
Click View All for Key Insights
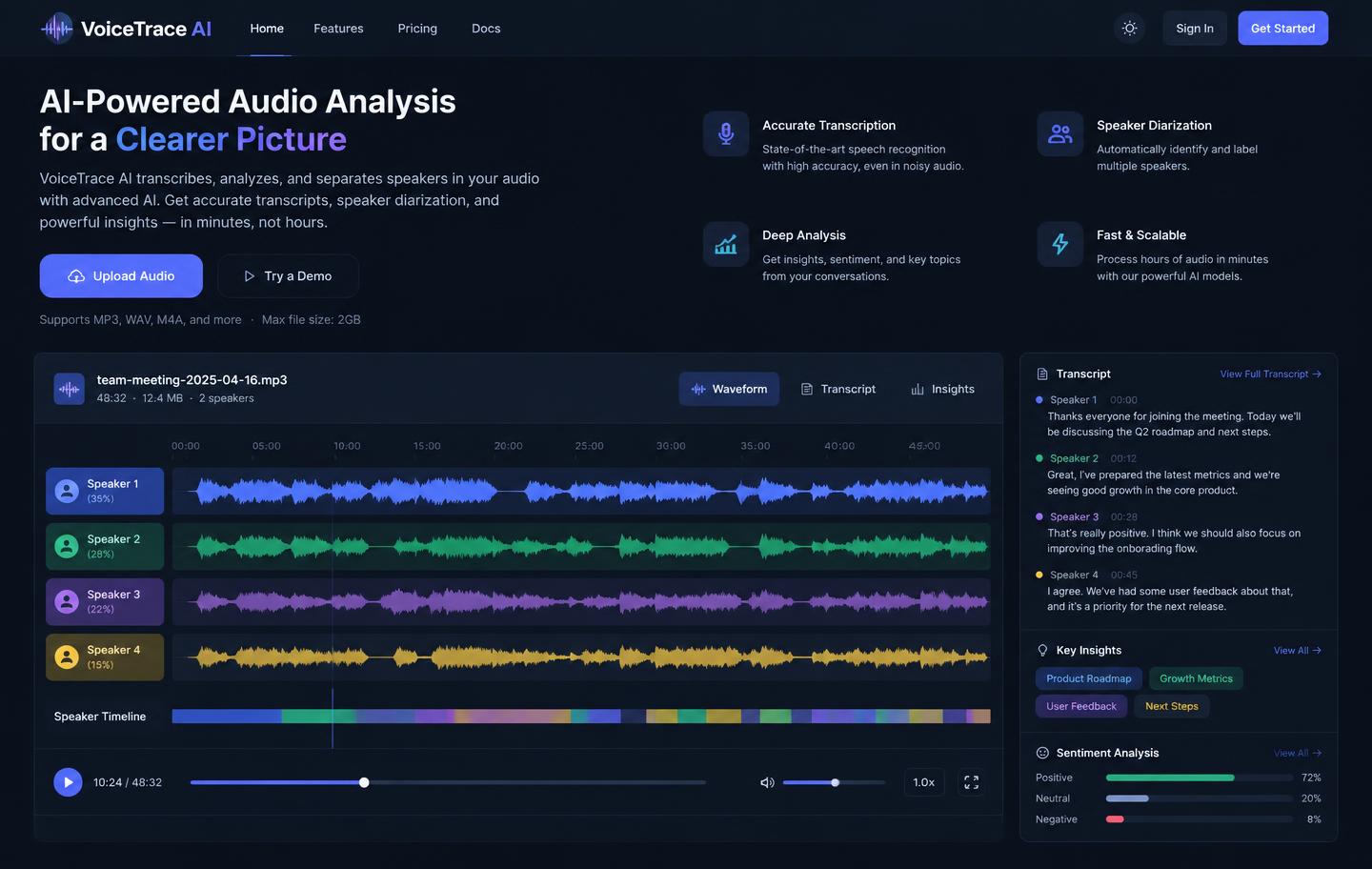pos(1298,651)
